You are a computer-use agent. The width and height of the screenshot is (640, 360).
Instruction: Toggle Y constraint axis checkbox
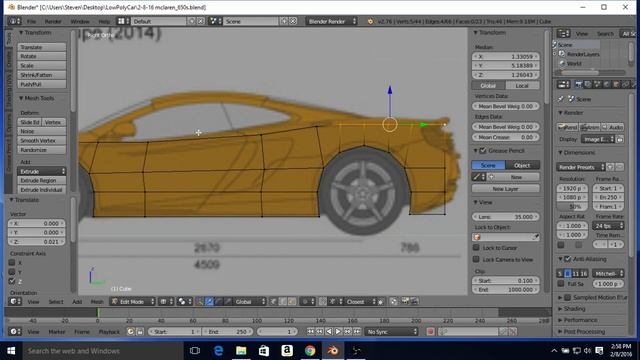[12, 271]
